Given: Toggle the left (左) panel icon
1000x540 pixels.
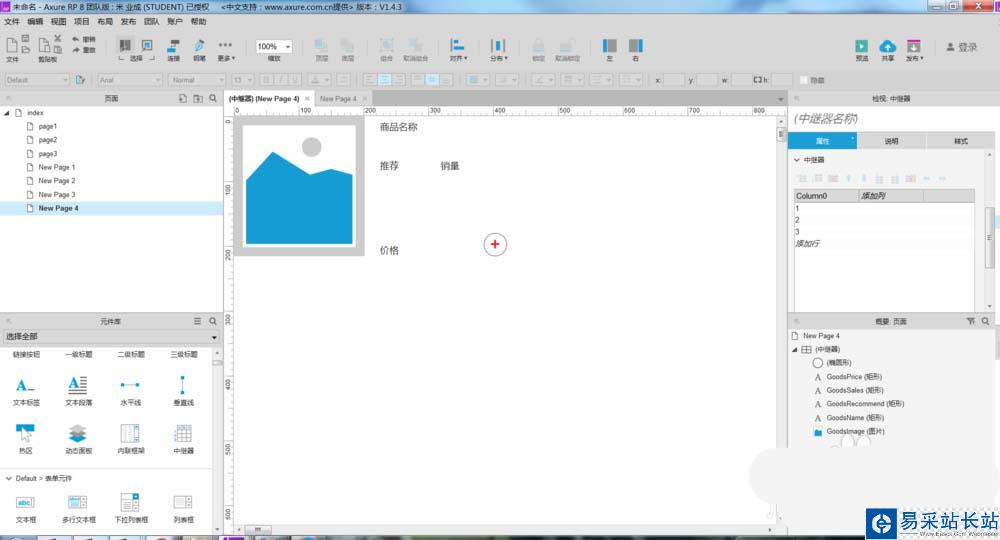Looking at the screenshot, I should (610, 49).
